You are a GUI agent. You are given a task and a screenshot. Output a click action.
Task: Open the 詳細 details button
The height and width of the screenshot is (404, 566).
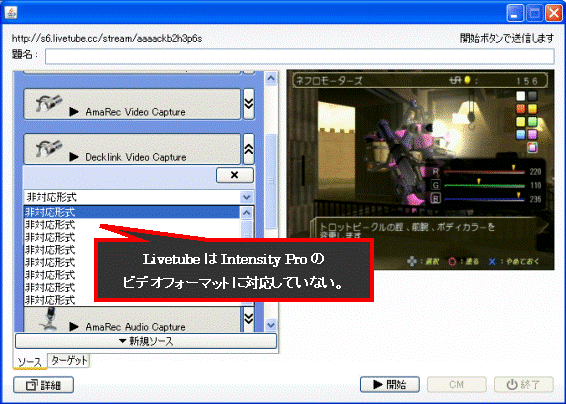click(44, 385)
